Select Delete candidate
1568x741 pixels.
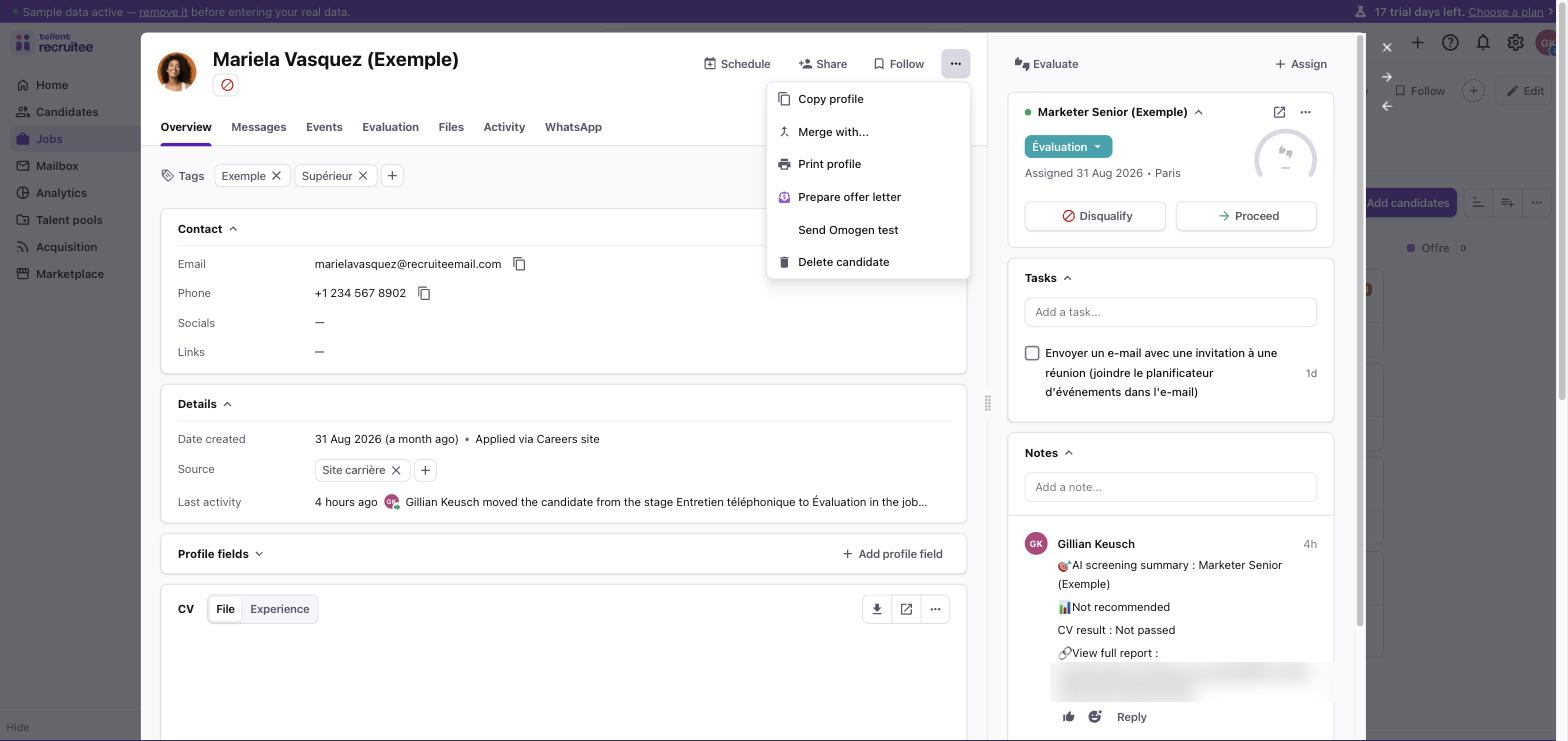coord(868,262)
